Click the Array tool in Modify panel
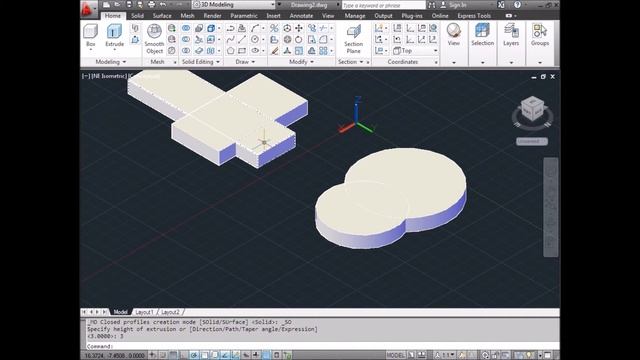This screenshot has height=360, width=640. [323, 51]
